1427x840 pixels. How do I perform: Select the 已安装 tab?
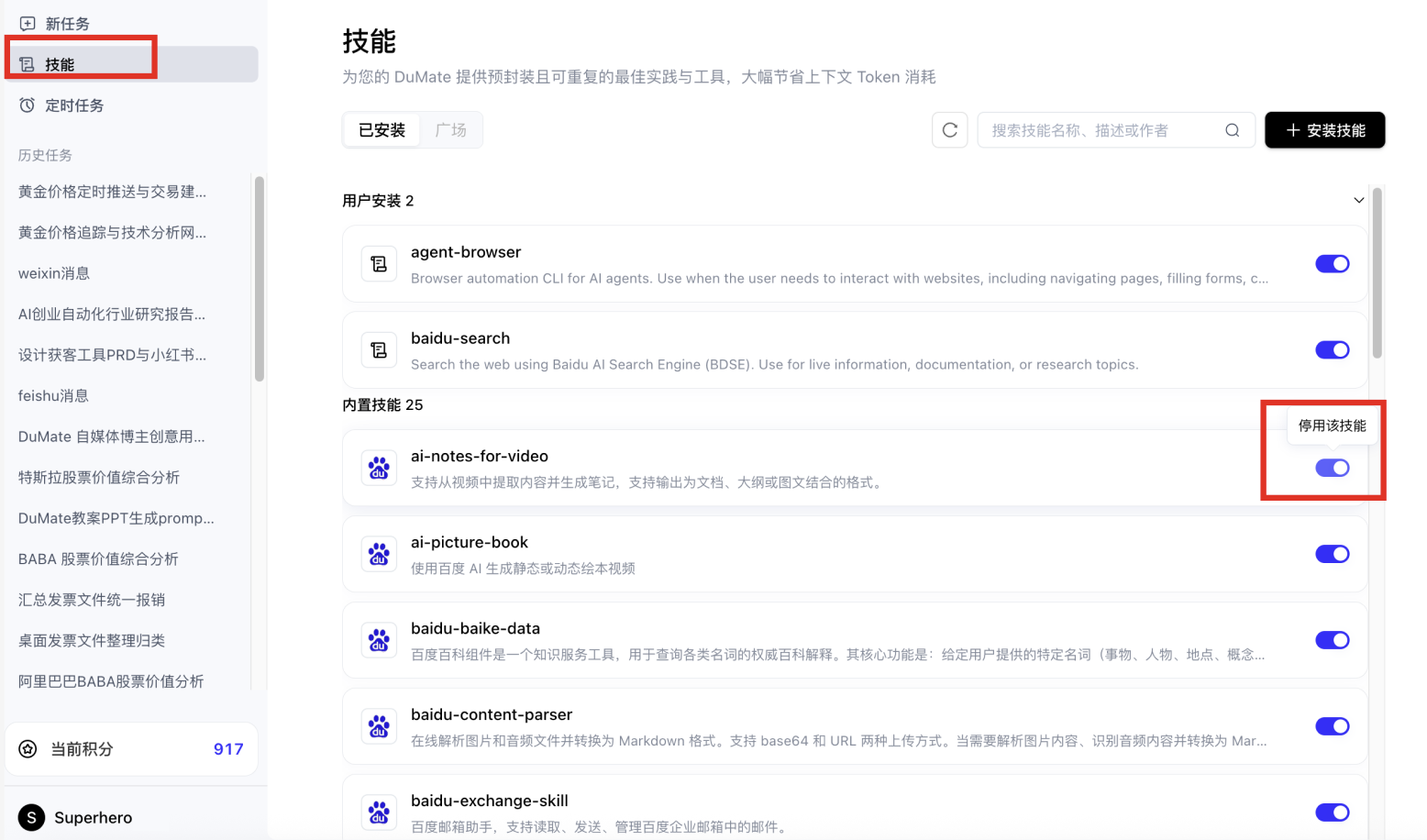point(381,129)
